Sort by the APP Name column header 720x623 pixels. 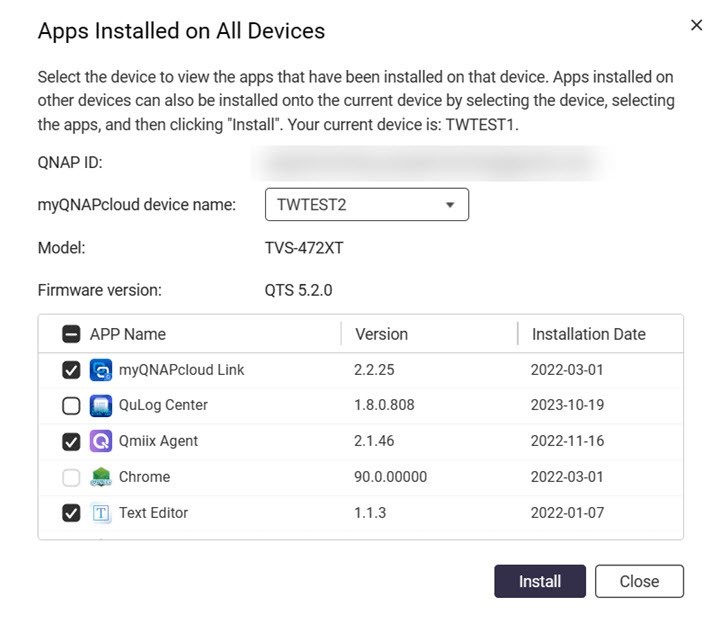click(128, 334)
